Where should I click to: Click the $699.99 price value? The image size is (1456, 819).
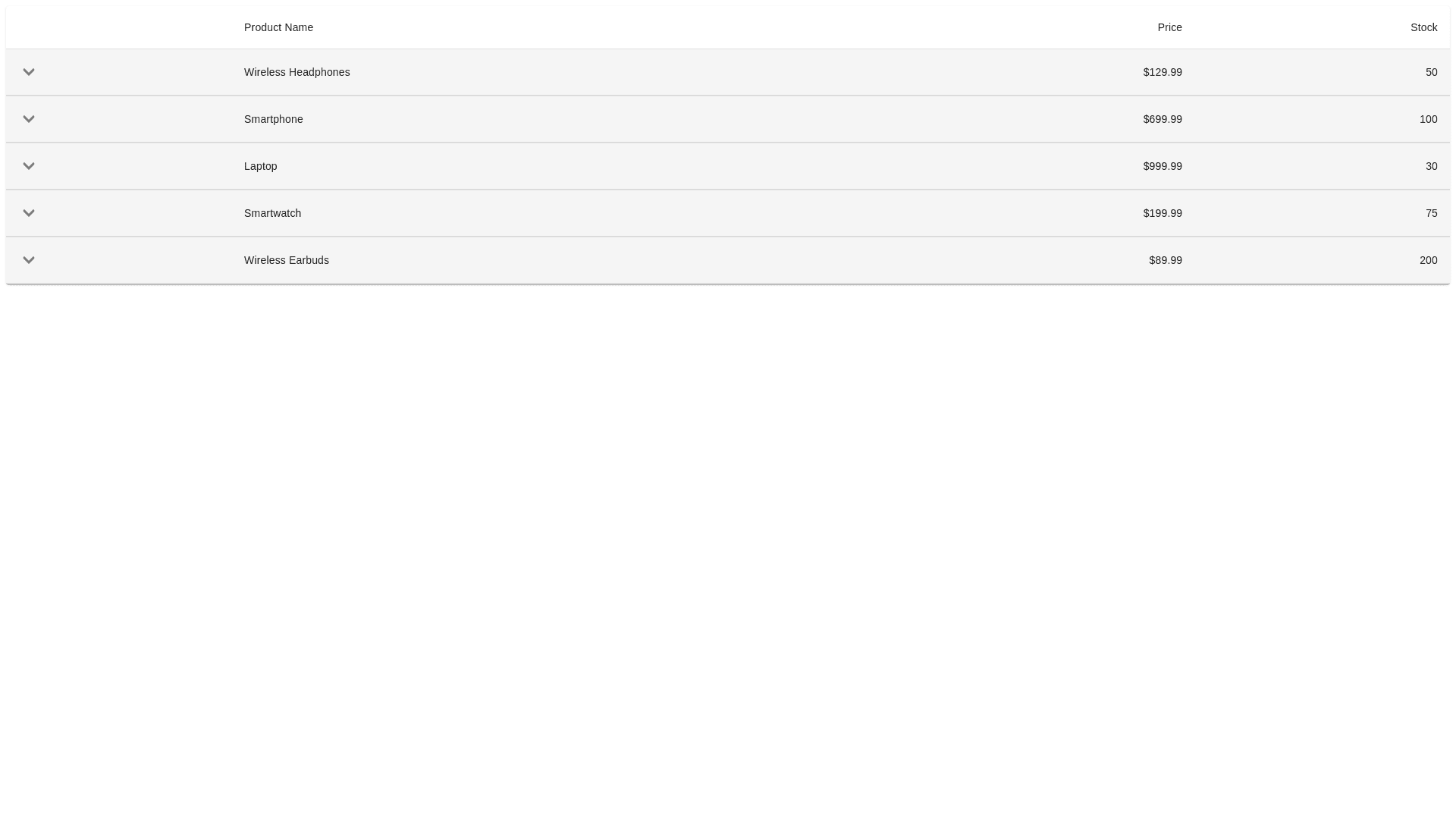pos(1162,119)
